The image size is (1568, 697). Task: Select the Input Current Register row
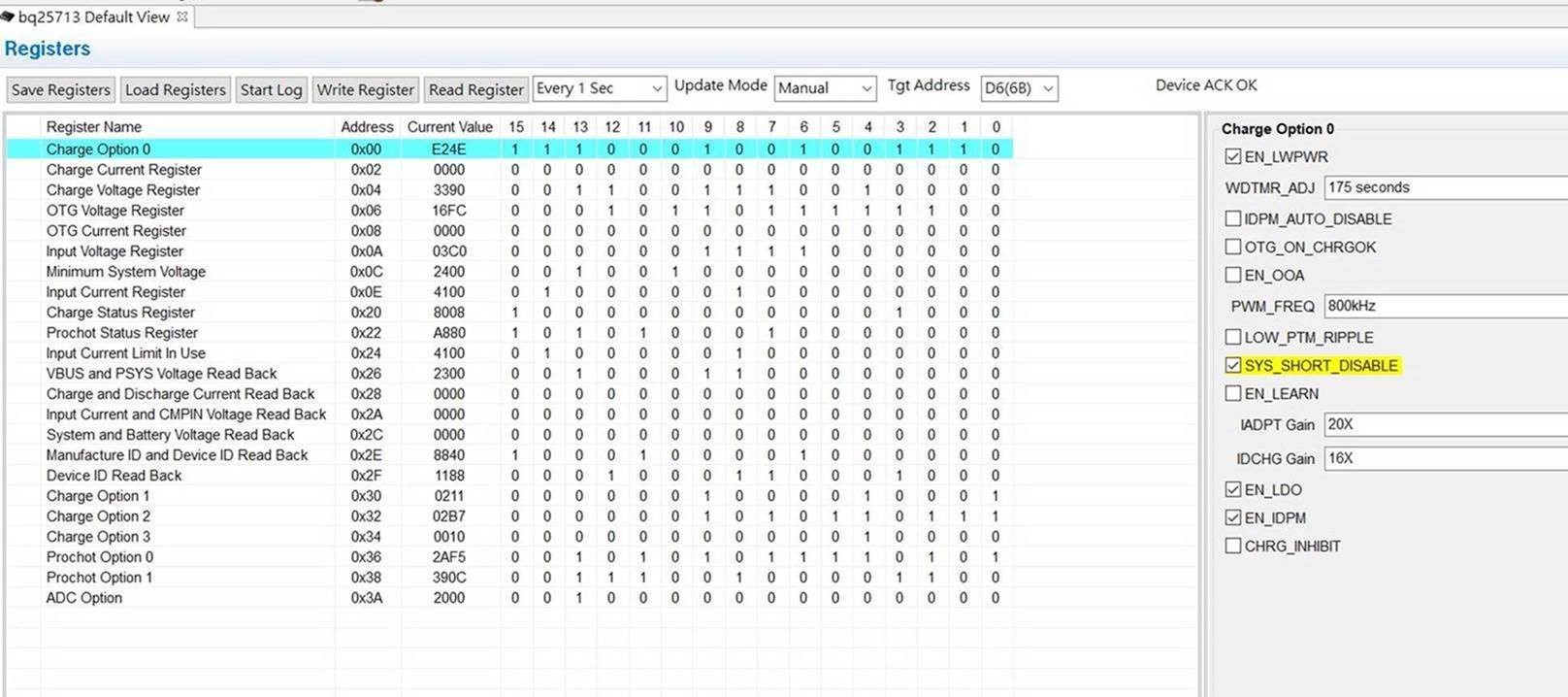tap(509, 292)
